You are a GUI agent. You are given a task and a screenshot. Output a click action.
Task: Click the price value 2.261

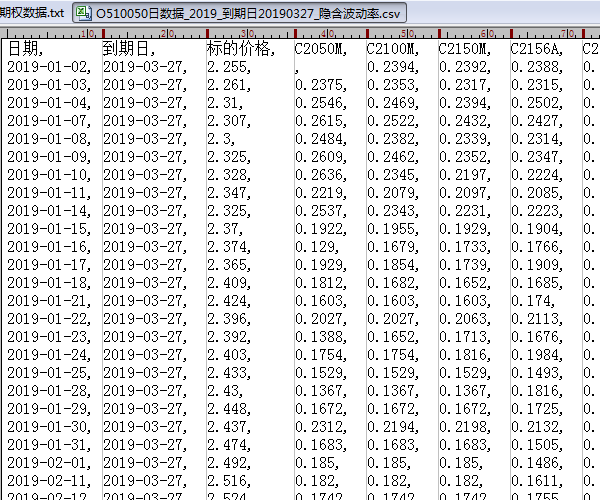(x=229, y=85)
